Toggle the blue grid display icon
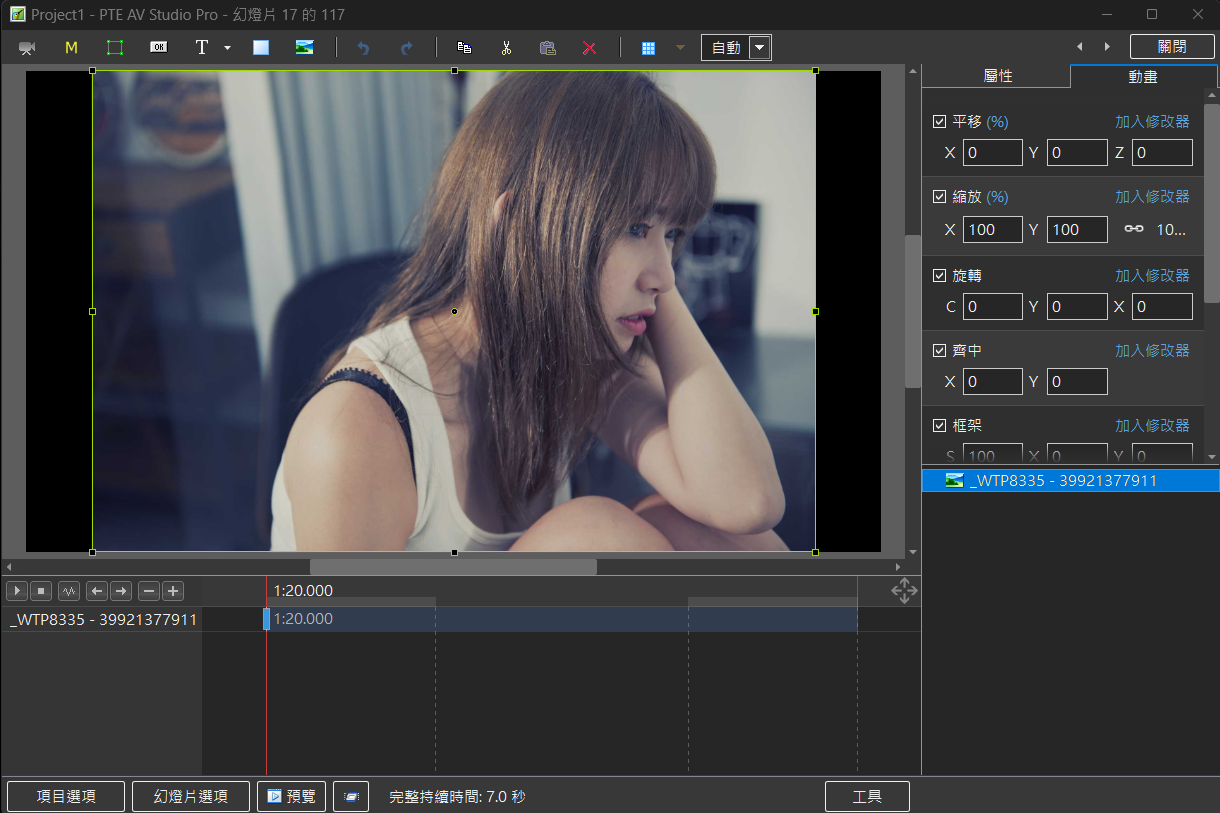 (x=648, y=48)
